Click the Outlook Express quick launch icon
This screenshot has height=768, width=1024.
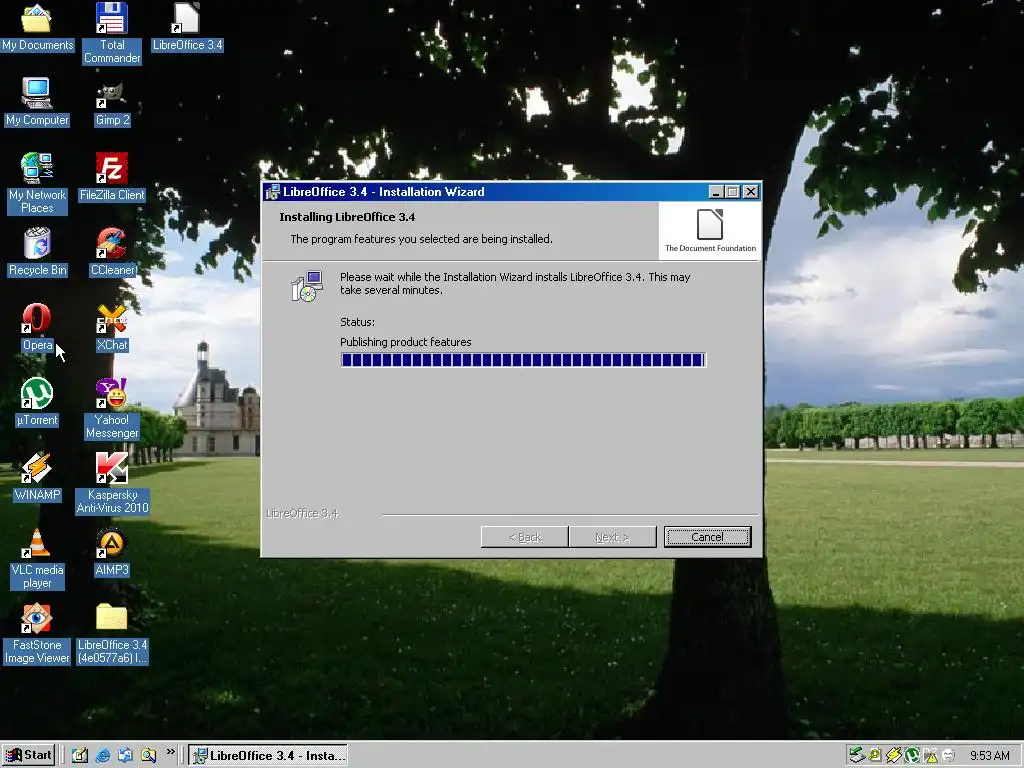pos(125,756)
